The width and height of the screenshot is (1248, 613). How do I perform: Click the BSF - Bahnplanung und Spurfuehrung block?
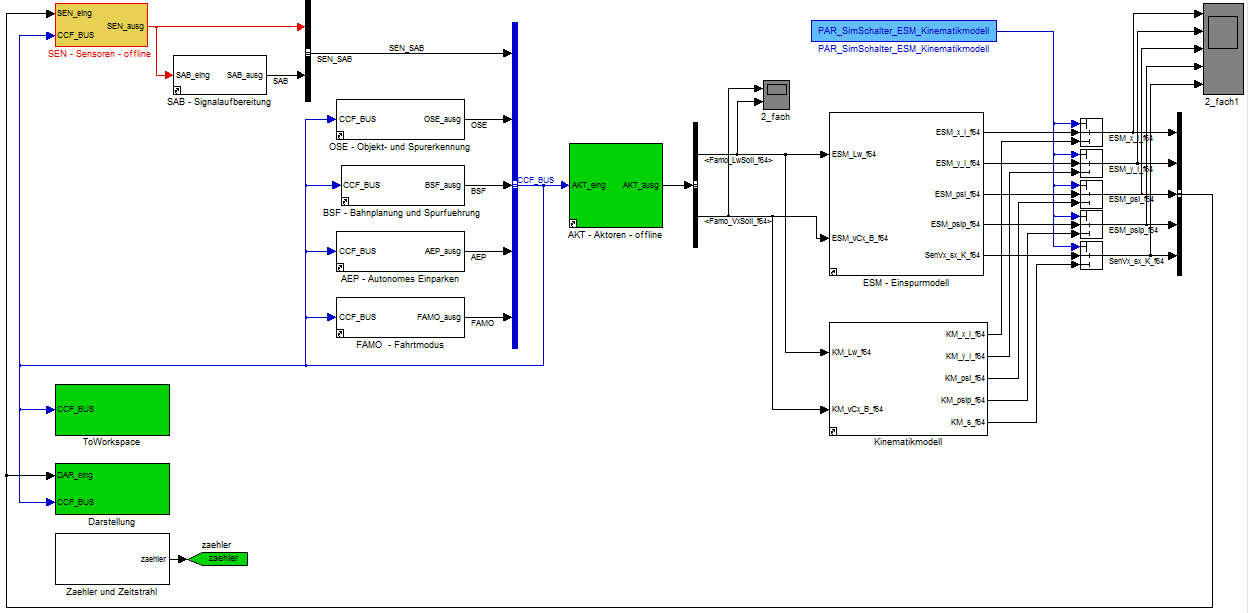click(x=400, y=185)
